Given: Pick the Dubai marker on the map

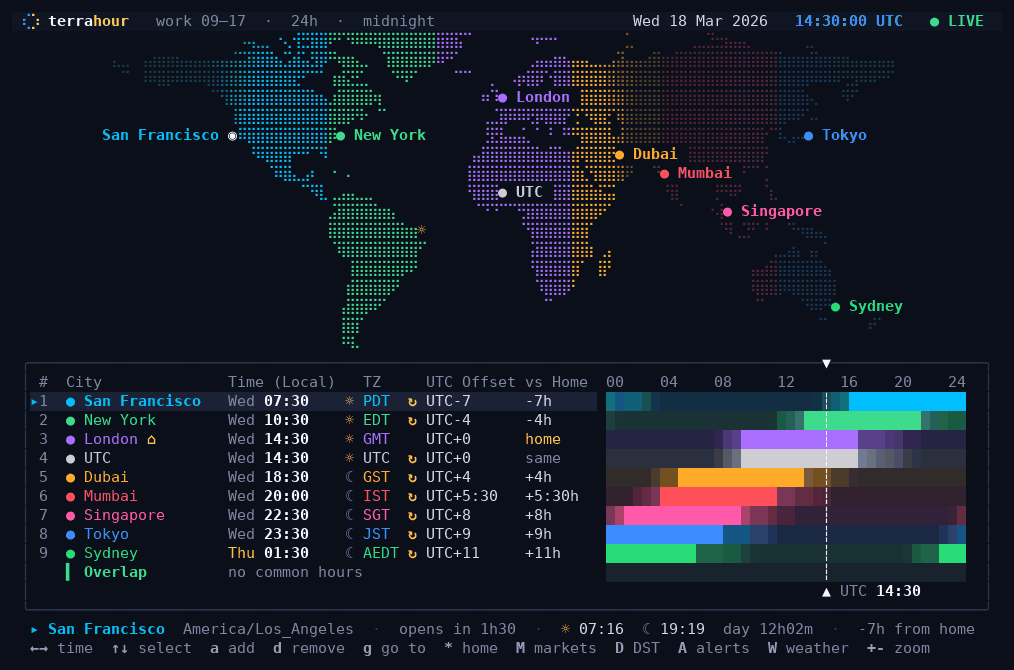Looking at the screenshot, I should (620, 155).
